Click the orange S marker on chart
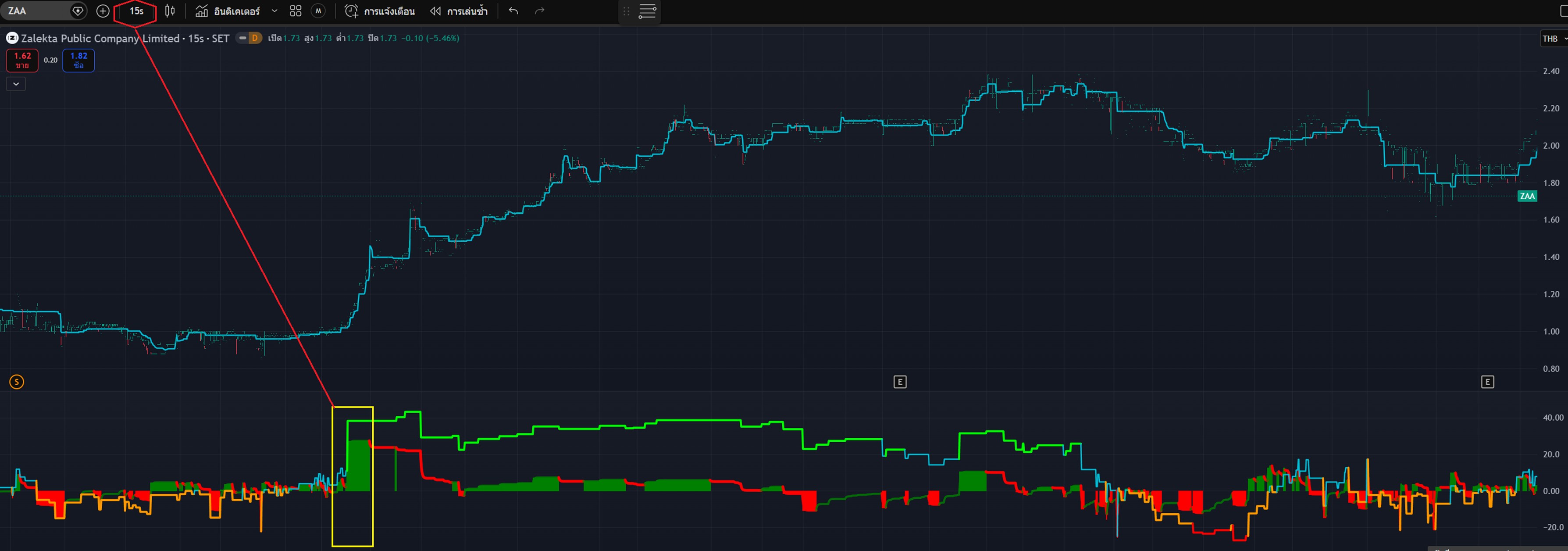1568x551 pixels. (16, 382)
